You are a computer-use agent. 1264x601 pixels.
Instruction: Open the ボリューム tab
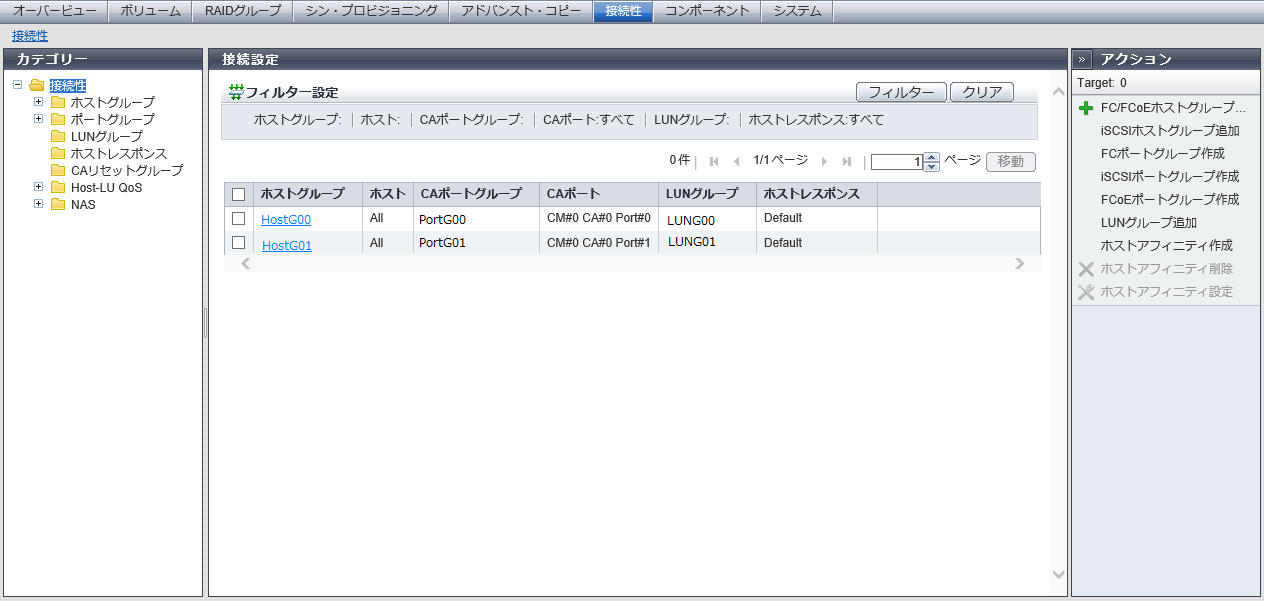[x=150, y=11]
